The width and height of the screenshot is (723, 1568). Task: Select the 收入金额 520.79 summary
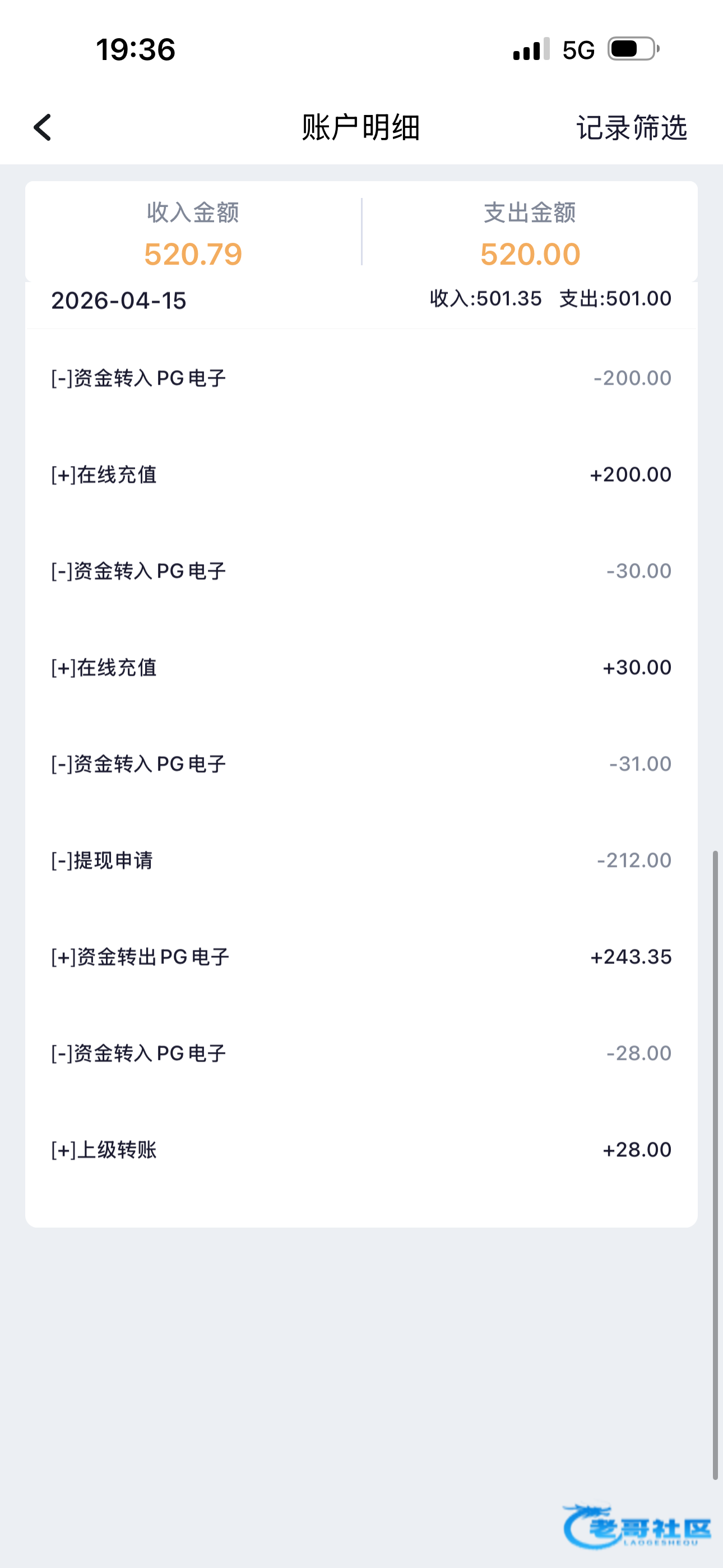click(193, 233)
